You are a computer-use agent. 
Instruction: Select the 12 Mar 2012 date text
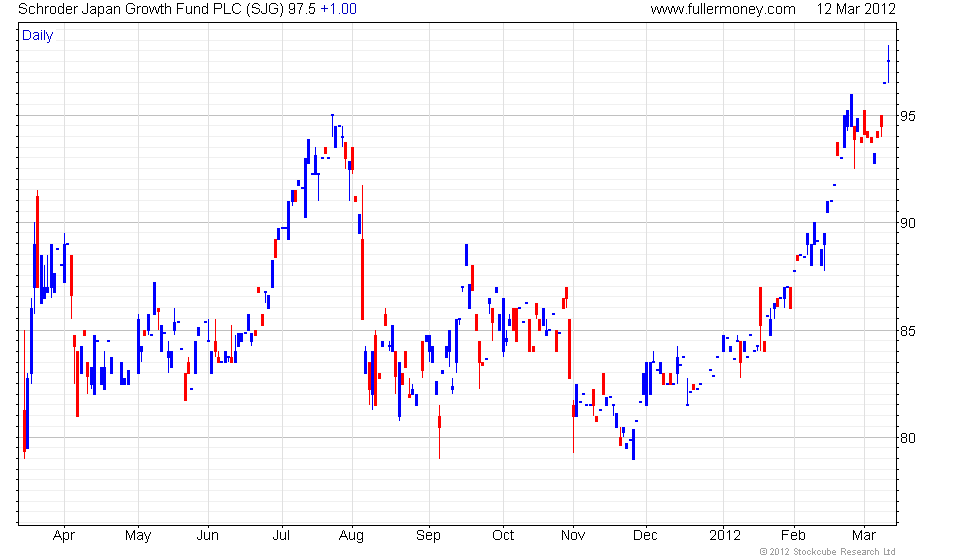[856, 9]
